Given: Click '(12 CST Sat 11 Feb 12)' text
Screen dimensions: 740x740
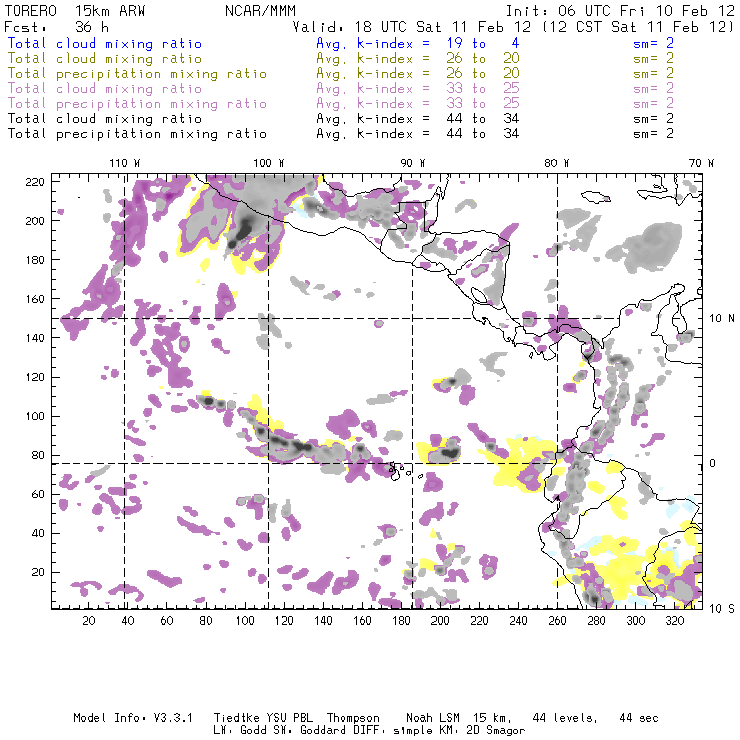Looking at the screenshot, I should 638,26.
